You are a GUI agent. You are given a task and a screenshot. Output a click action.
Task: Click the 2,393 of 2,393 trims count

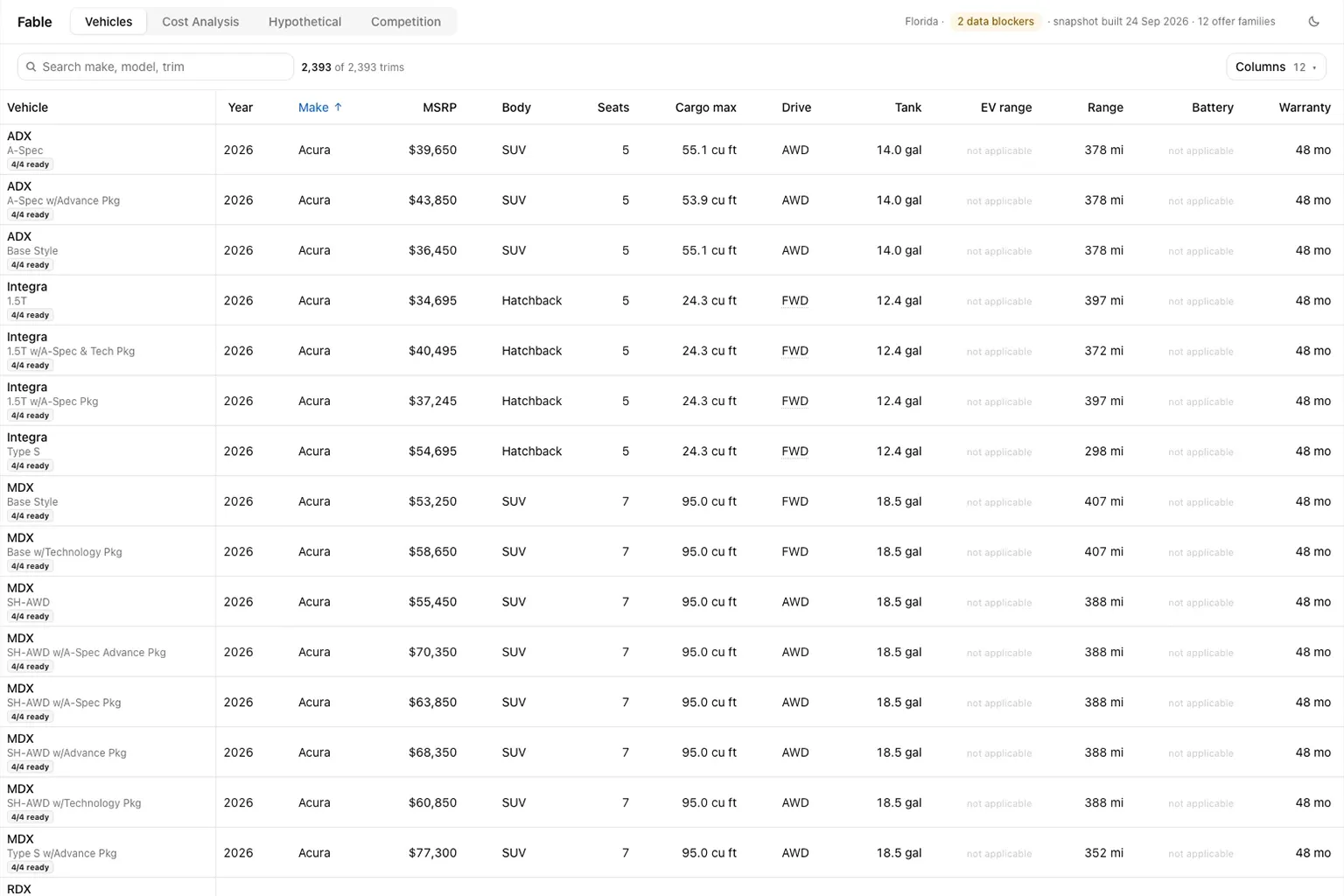point(353,66)
